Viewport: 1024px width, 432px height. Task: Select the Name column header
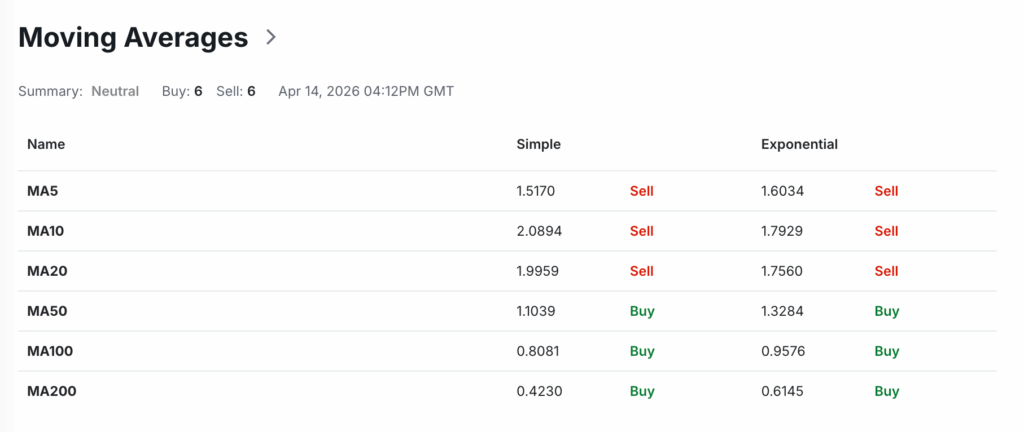46,144
